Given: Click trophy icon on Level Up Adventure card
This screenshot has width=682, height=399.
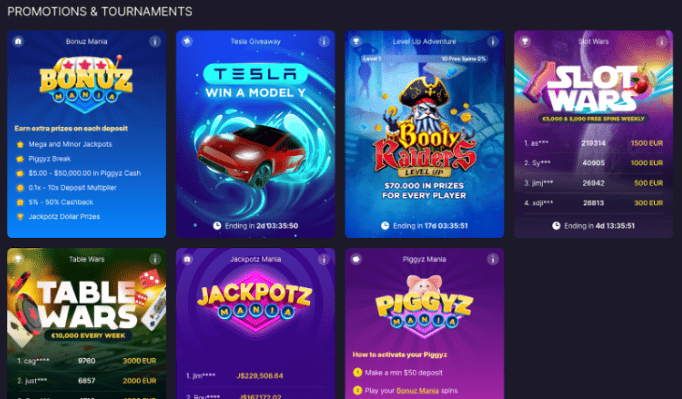Looking at the screenshot, I should [x=356, y=41].
